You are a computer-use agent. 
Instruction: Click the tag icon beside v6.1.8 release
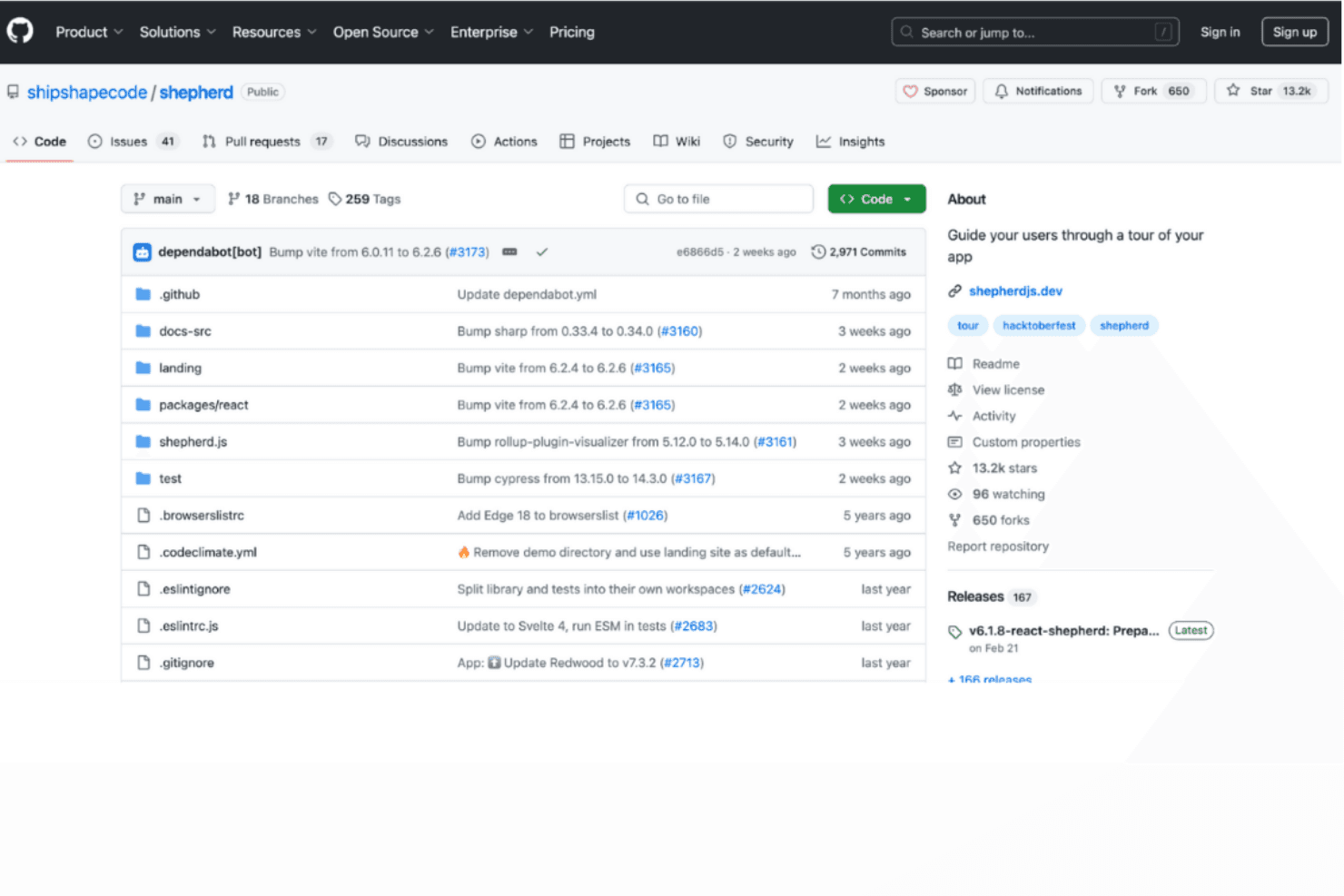pyautogui.click(x=954, y=632)
